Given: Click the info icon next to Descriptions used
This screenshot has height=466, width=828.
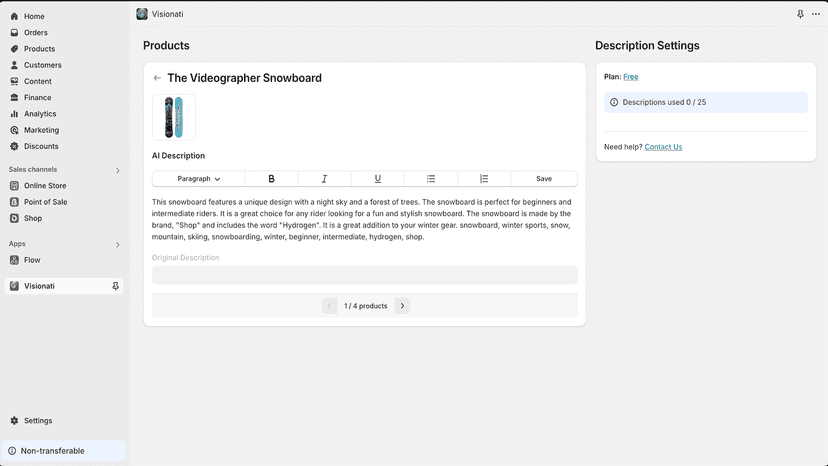Looking at the screenshot, I should tap(614, 102).
